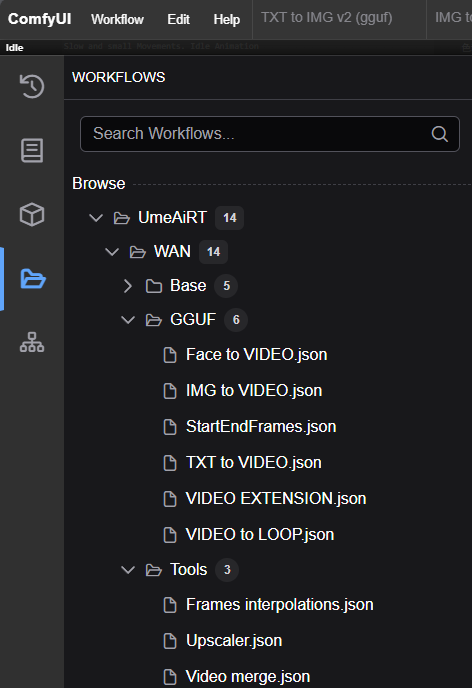Expand the Base folder chevron

pos(128,286)
